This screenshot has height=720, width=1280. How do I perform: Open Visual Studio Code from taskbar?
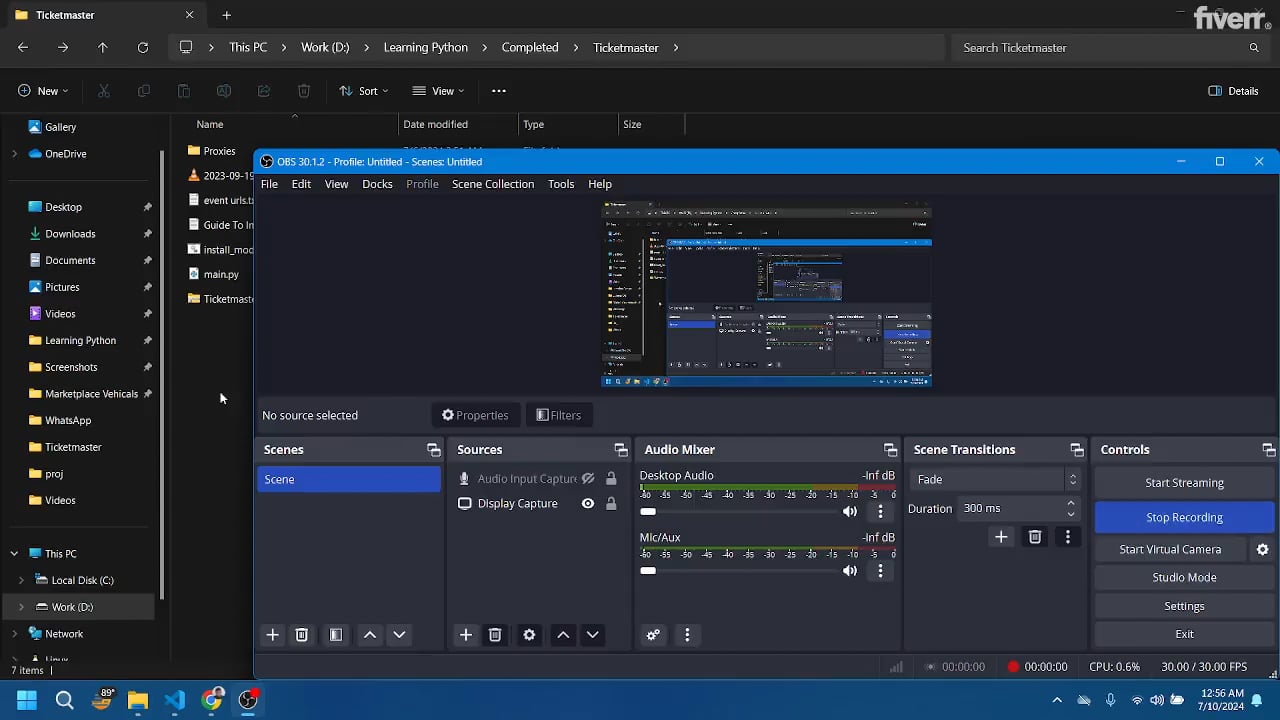(175, 700)
